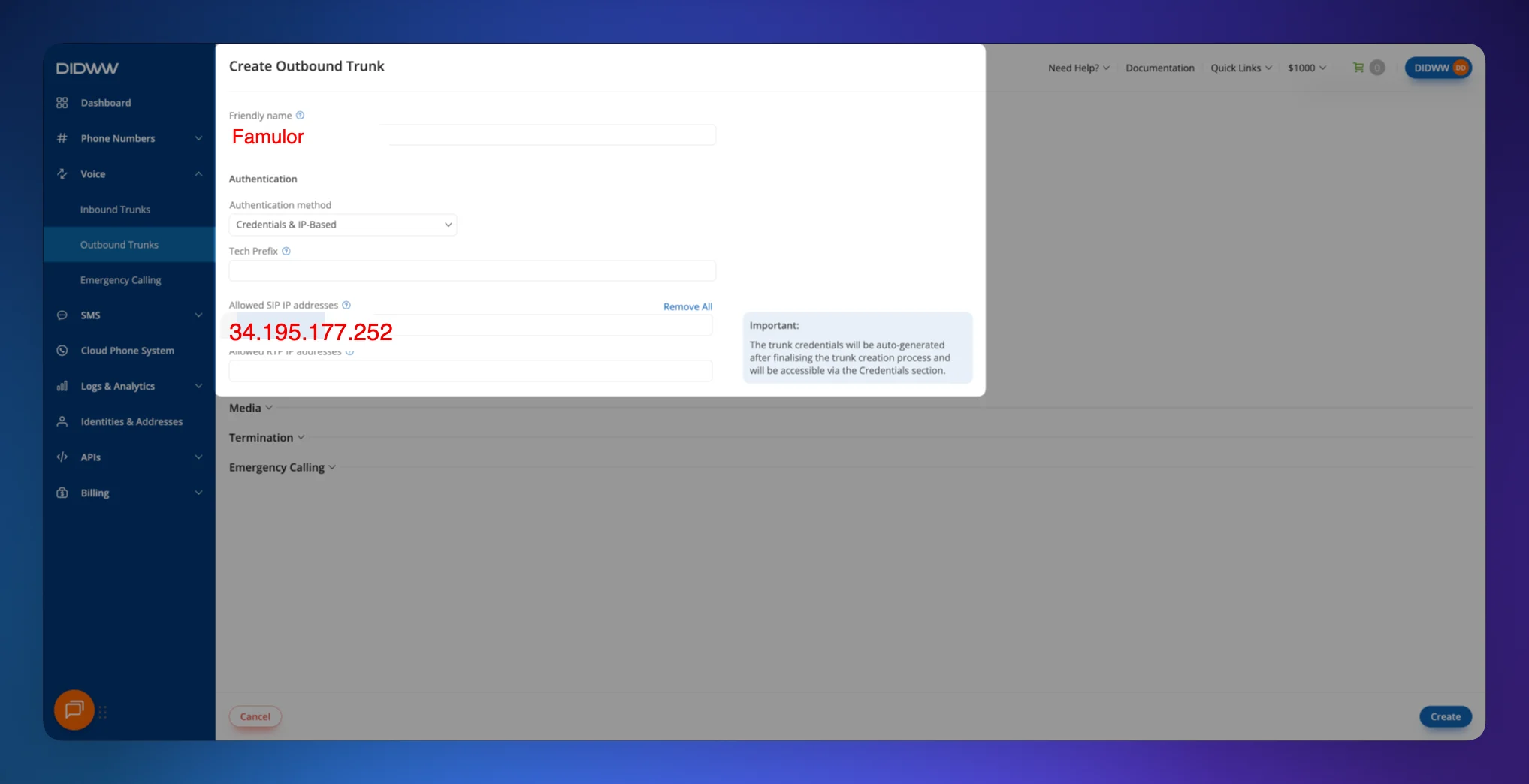Click the Create button
The width and height of the screenshot is (1529, 784).
click(x=1445, y=716)
